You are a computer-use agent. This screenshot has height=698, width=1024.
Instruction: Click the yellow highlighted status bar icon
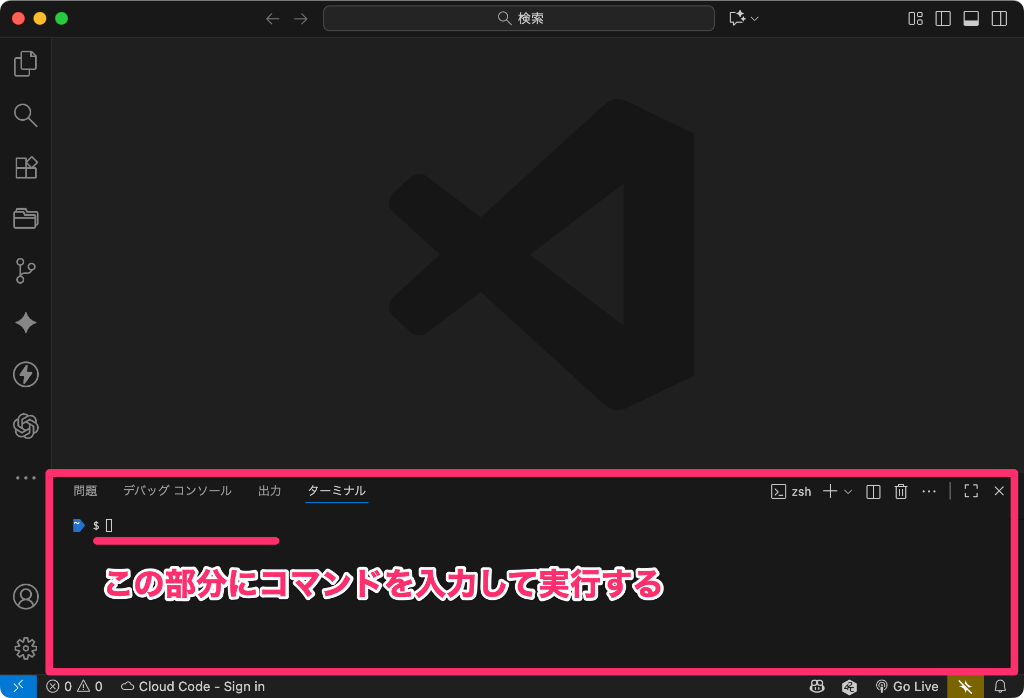coord(965,687)
